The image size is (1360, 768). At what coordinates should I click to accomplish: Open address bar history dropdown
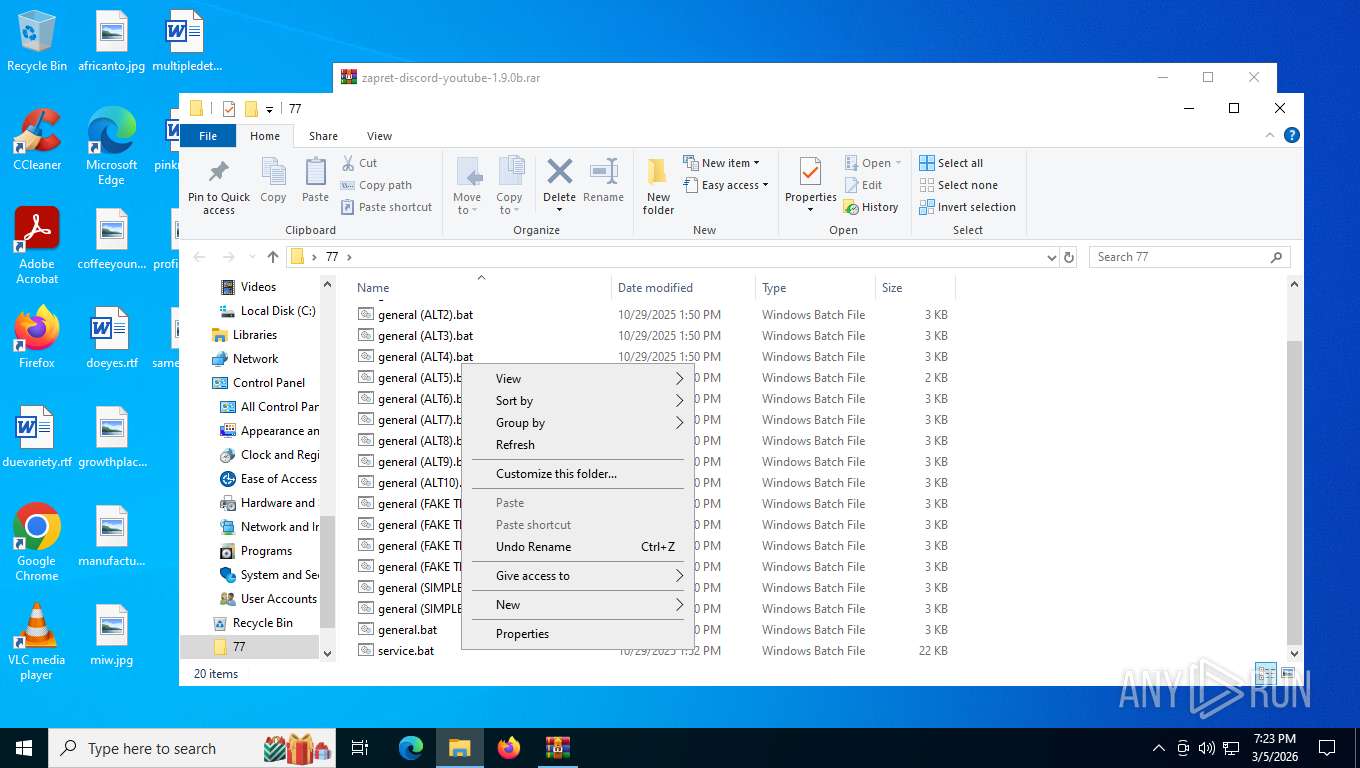1051,257
